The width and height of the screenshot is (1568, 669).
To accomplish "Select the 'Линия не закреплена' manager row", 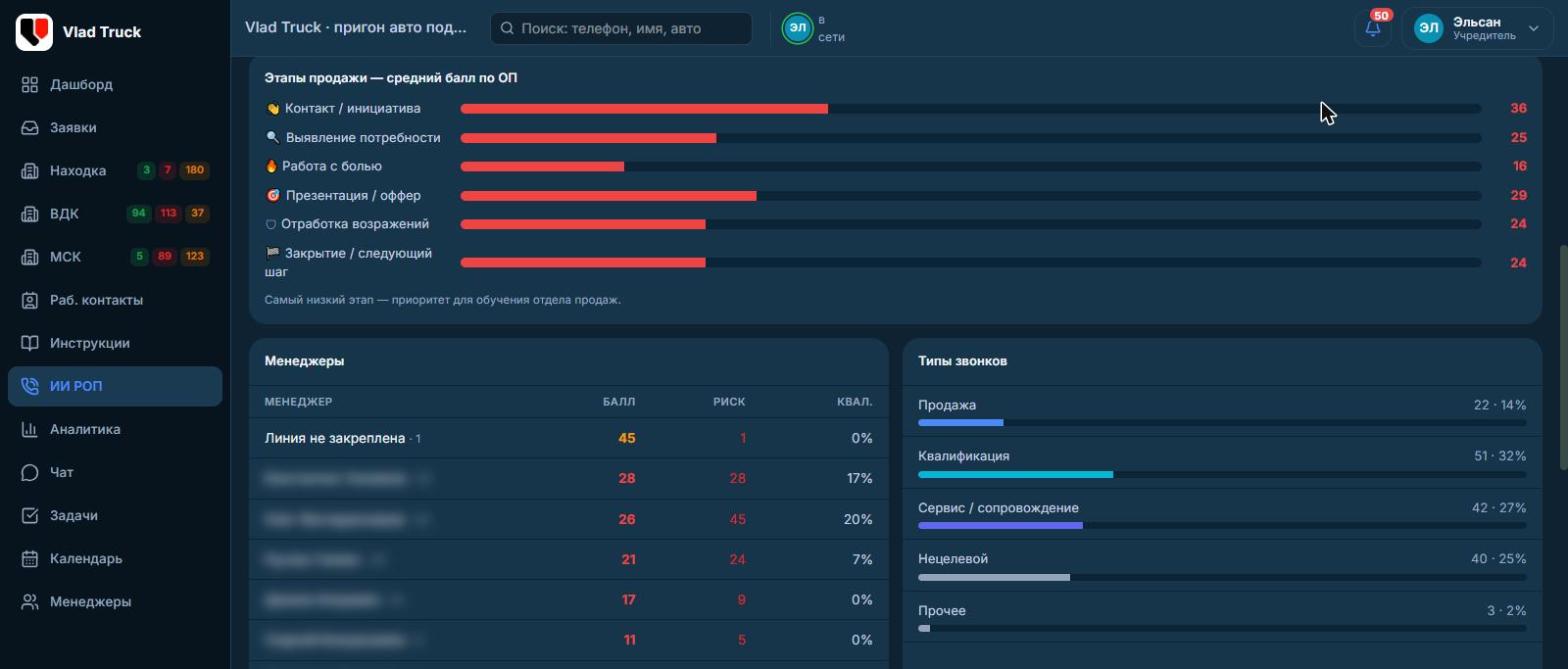I will 569,438.
